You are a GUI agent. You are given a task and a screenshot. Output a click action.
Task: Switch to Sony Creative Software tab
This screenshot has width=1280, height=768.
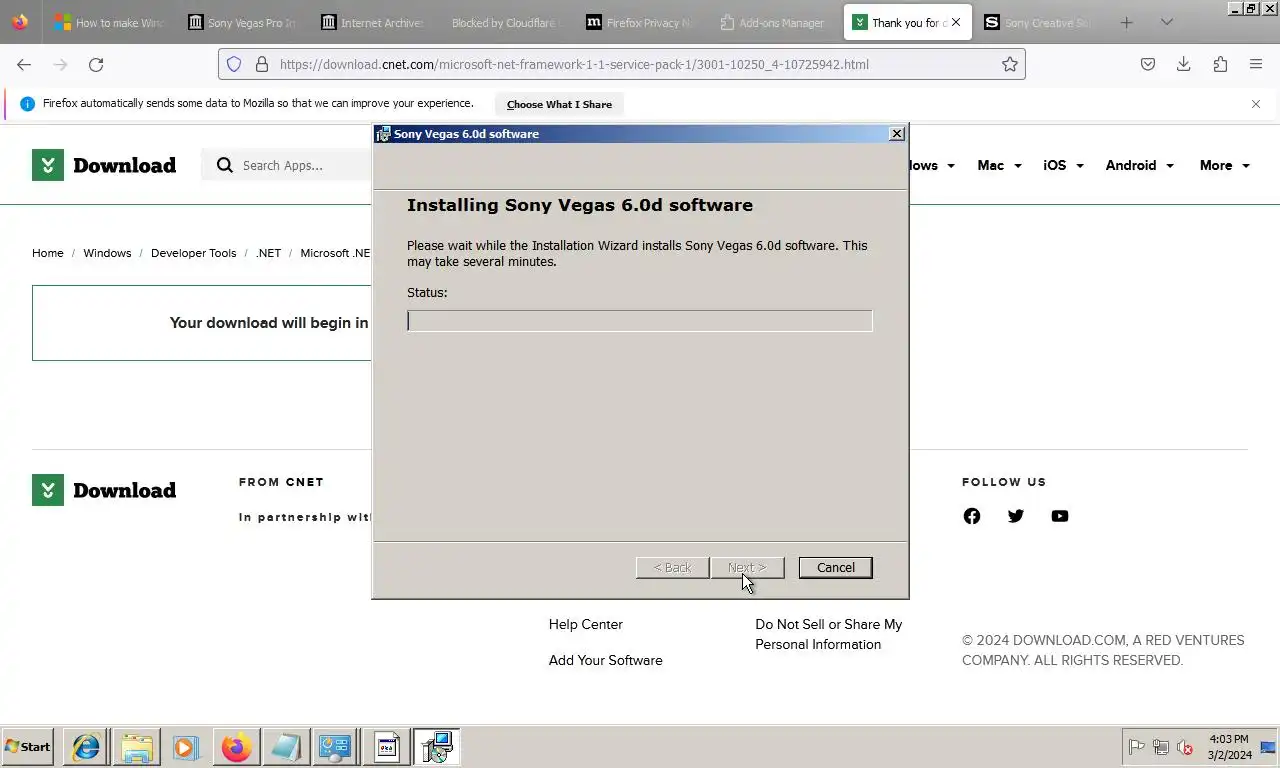click(1038, 22)
